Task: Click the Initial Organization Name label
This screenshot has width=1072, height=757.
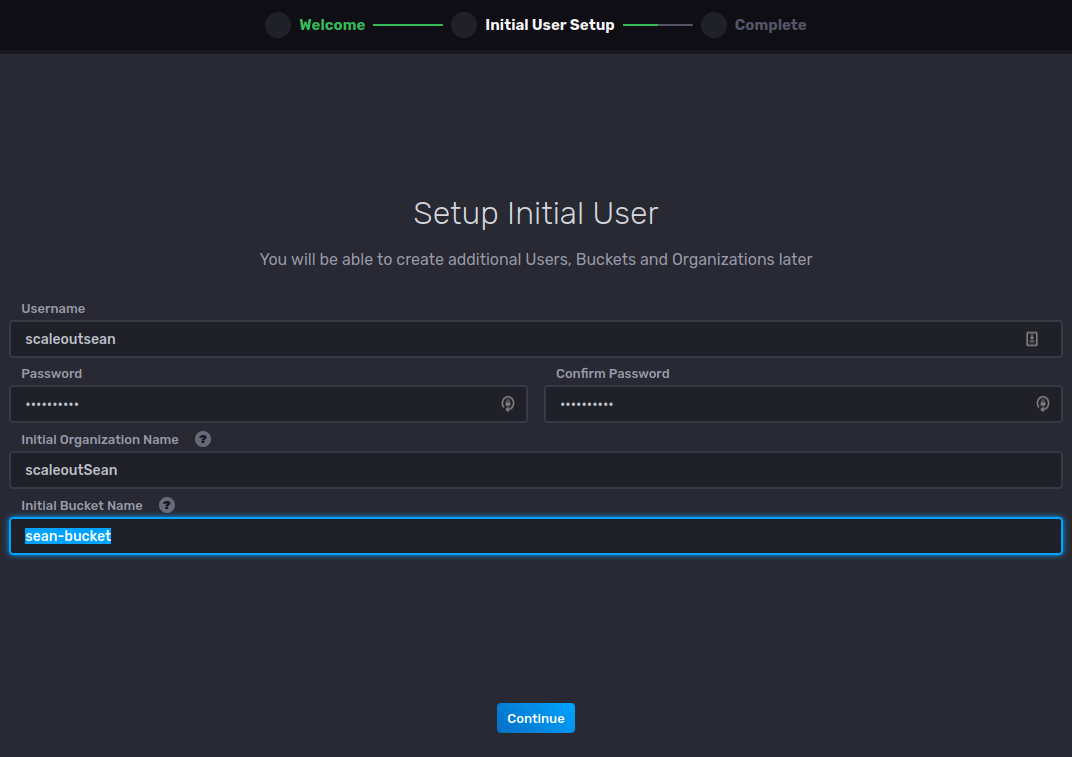Action: [100, 440]
